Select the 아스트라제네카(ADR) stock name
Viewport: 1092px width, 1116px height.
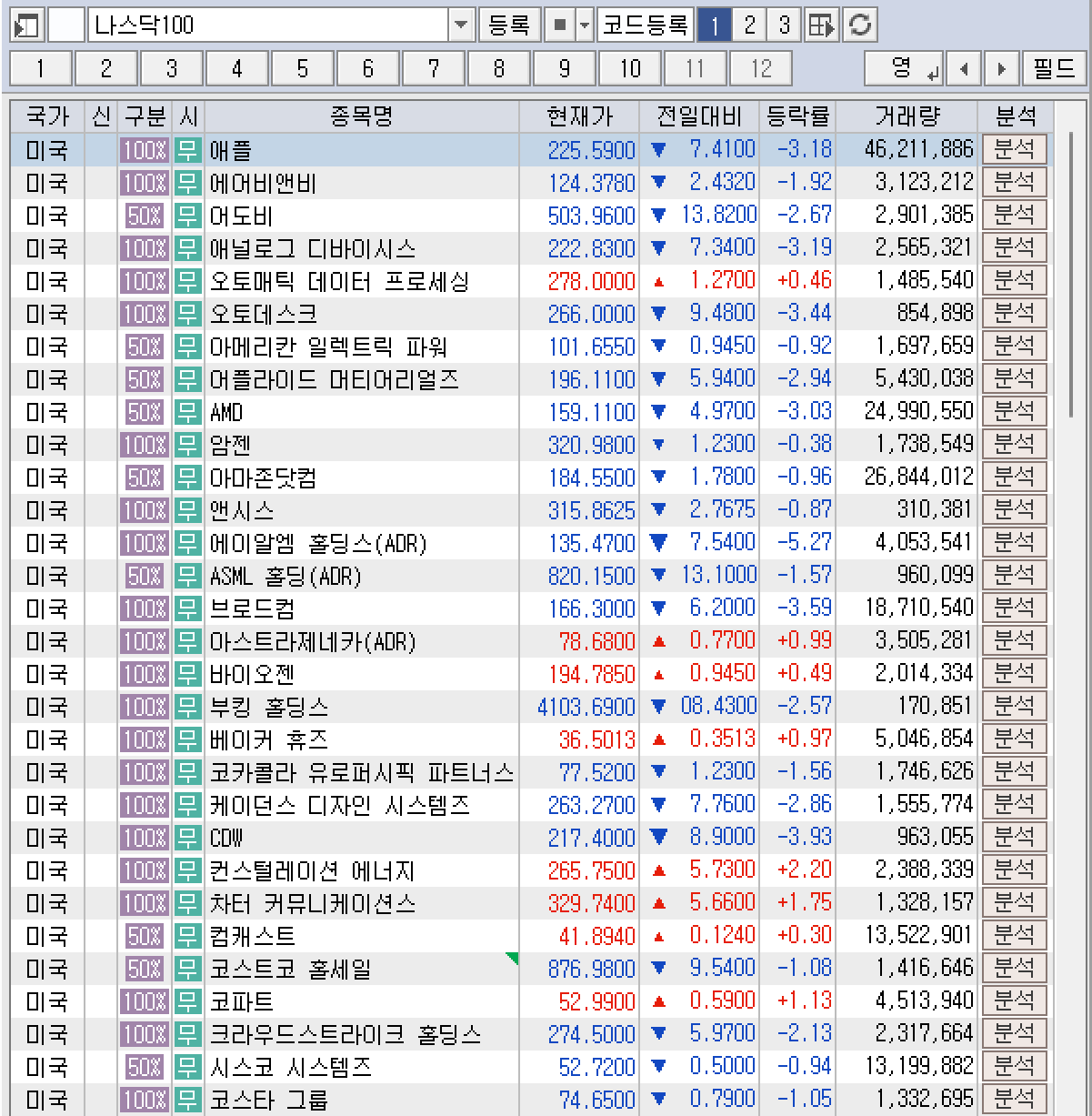click(x=313, y=641)
